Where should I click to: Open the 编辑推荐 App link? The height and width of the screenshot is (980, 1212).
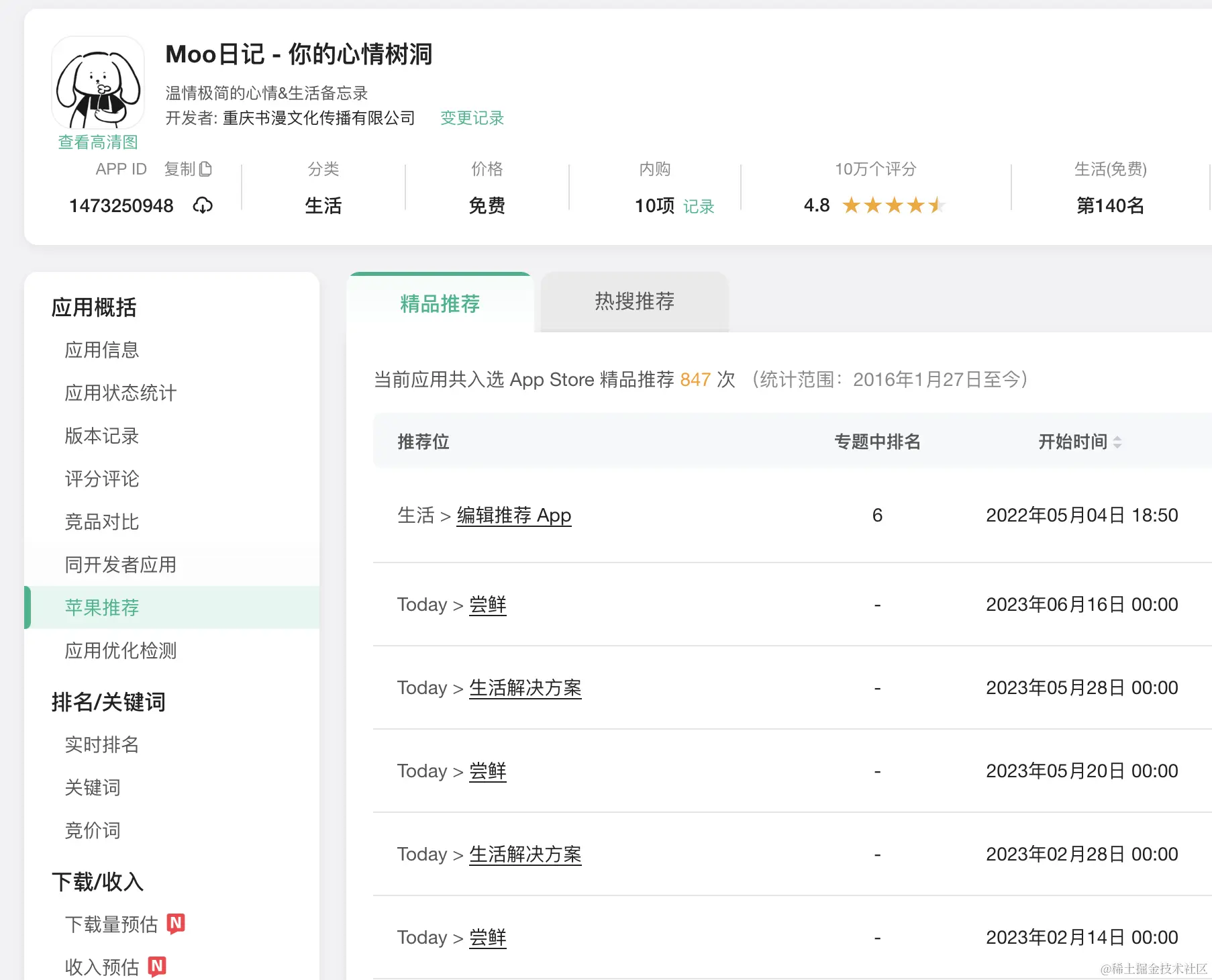(514, 516)
